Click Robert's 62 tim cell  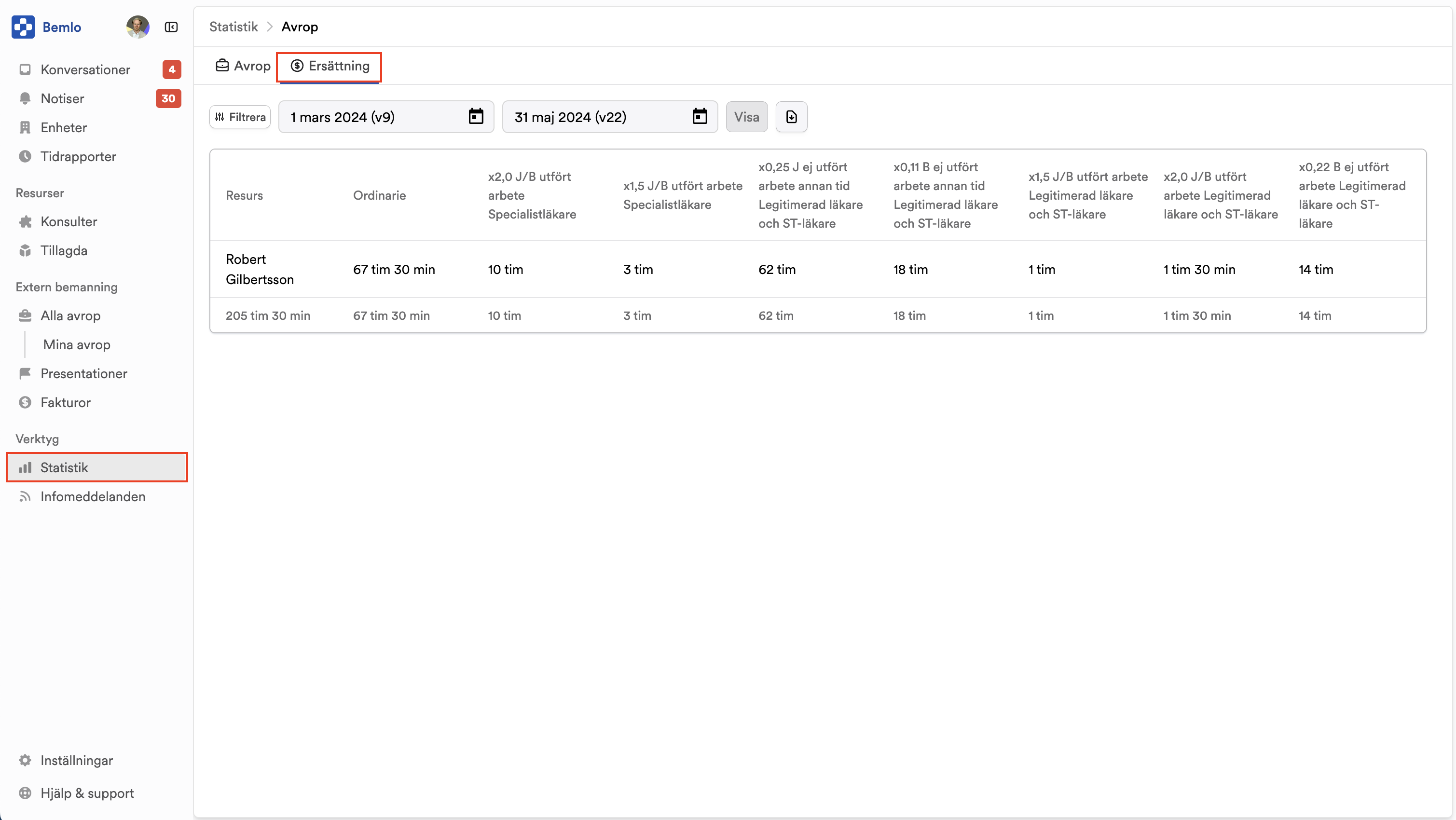point(777,269)
